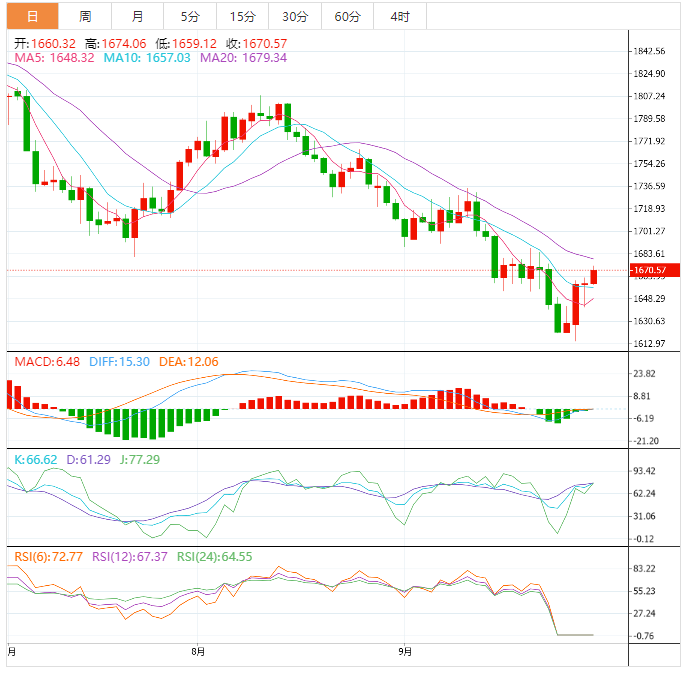
Task: Select the 日 daily chart tab
Action: 33,17
